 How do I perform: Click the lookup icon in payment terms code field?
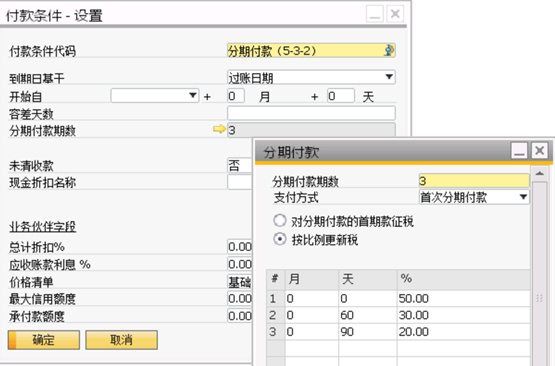(389, 51)
